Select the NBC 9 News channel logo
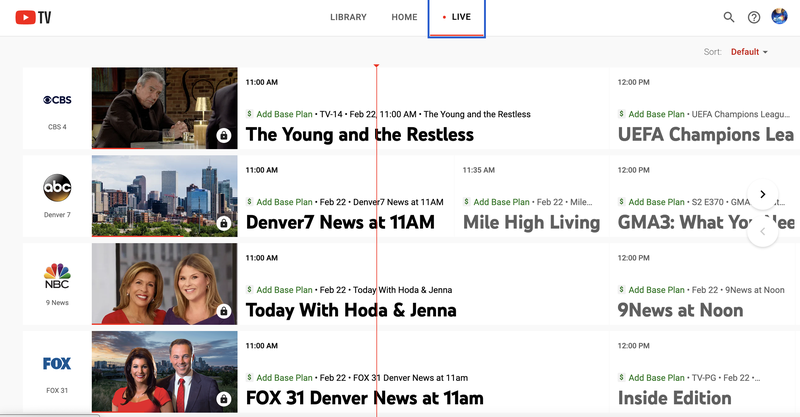Screen dimensions: 800x417 click(x=57, y=276)
